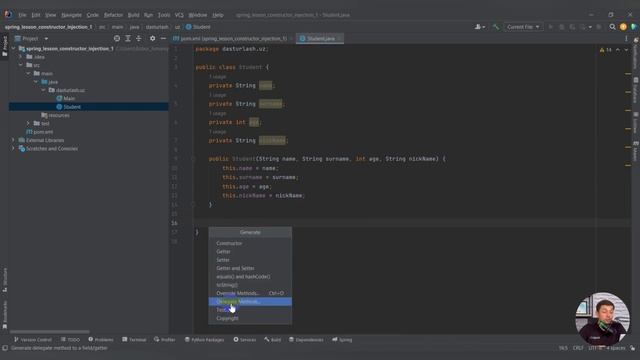Open the Run menu

coord(149,15)
